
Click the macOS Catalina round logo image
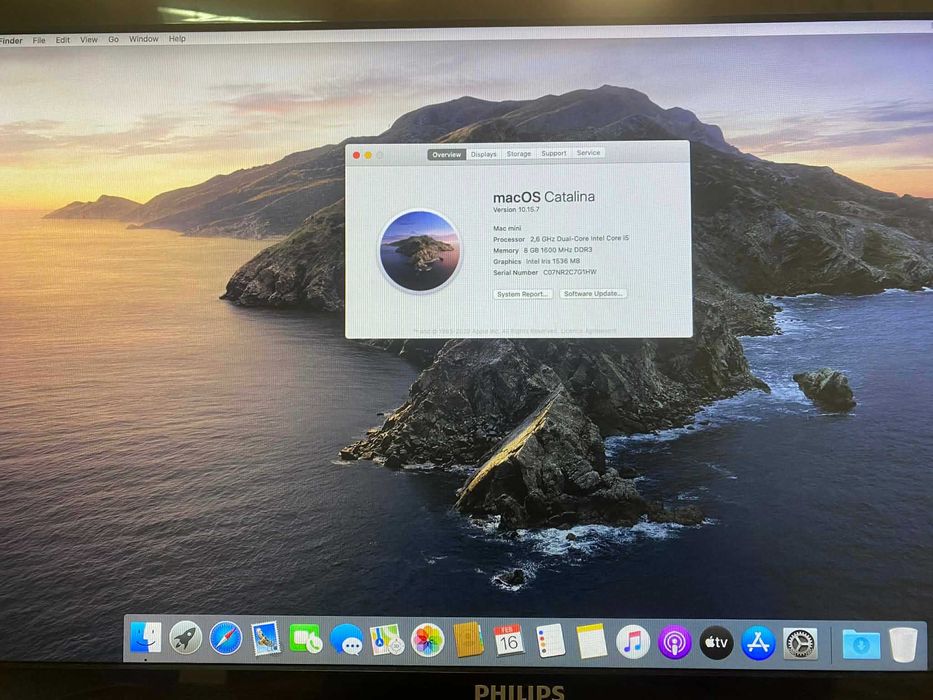[421, 251]
